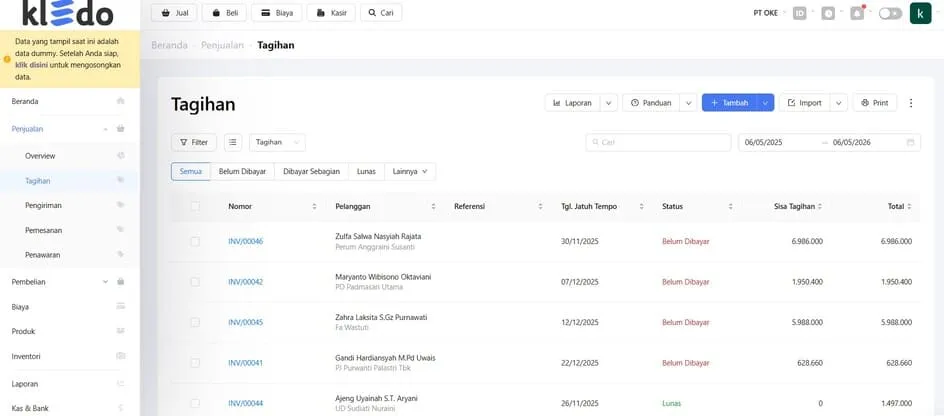Screen dimensions: 944x416
Task: Open the user avatar 'k' menu
Action: click(x=921, y=13)
